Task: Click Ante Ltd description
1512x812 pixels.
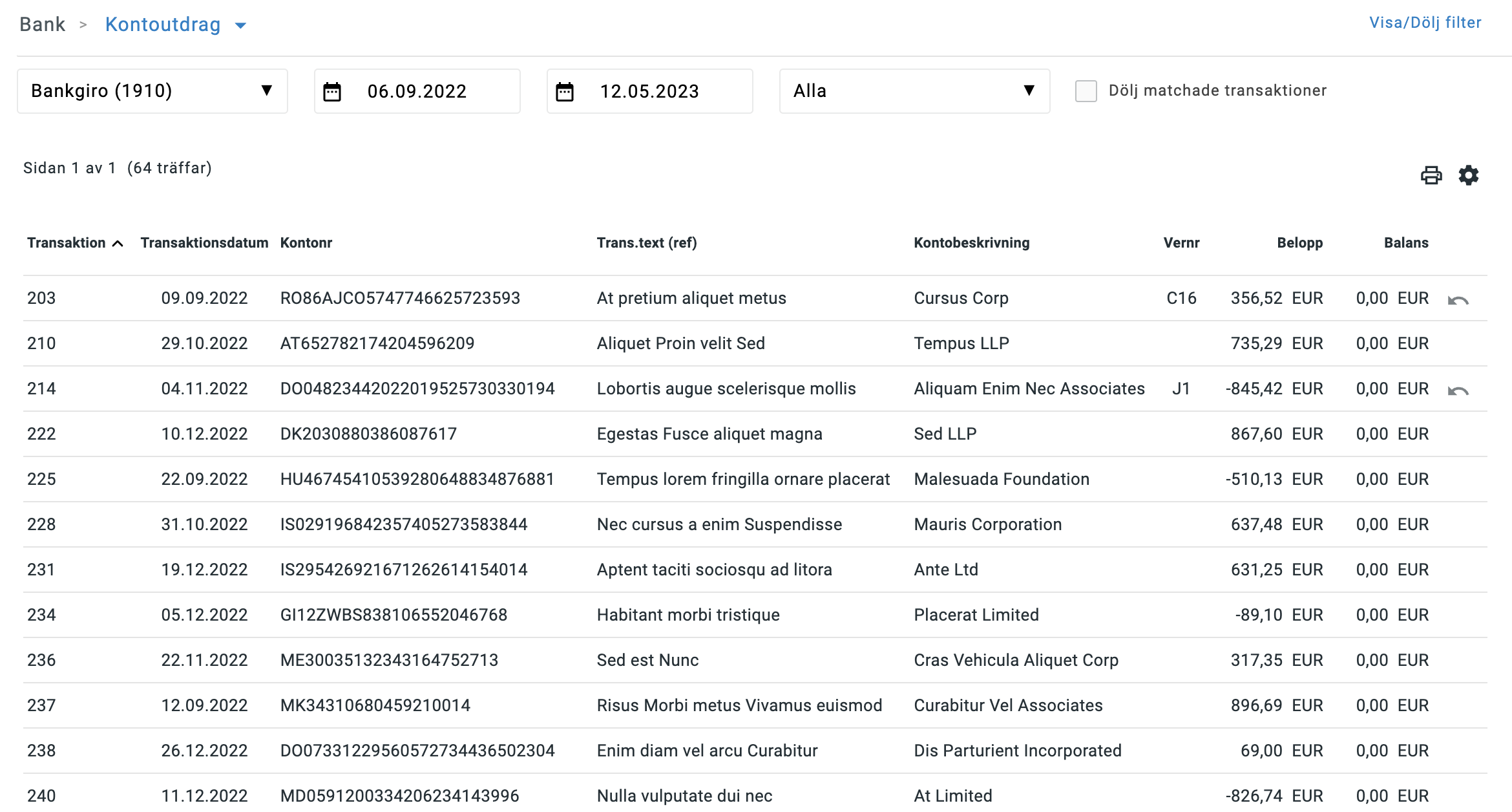Action: pyautogui.click(x=946, y=570)
